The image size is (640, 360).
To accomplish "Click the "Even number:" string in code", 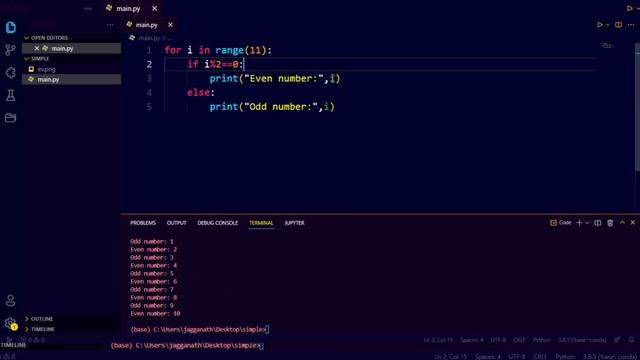I will tap(284, 78).
